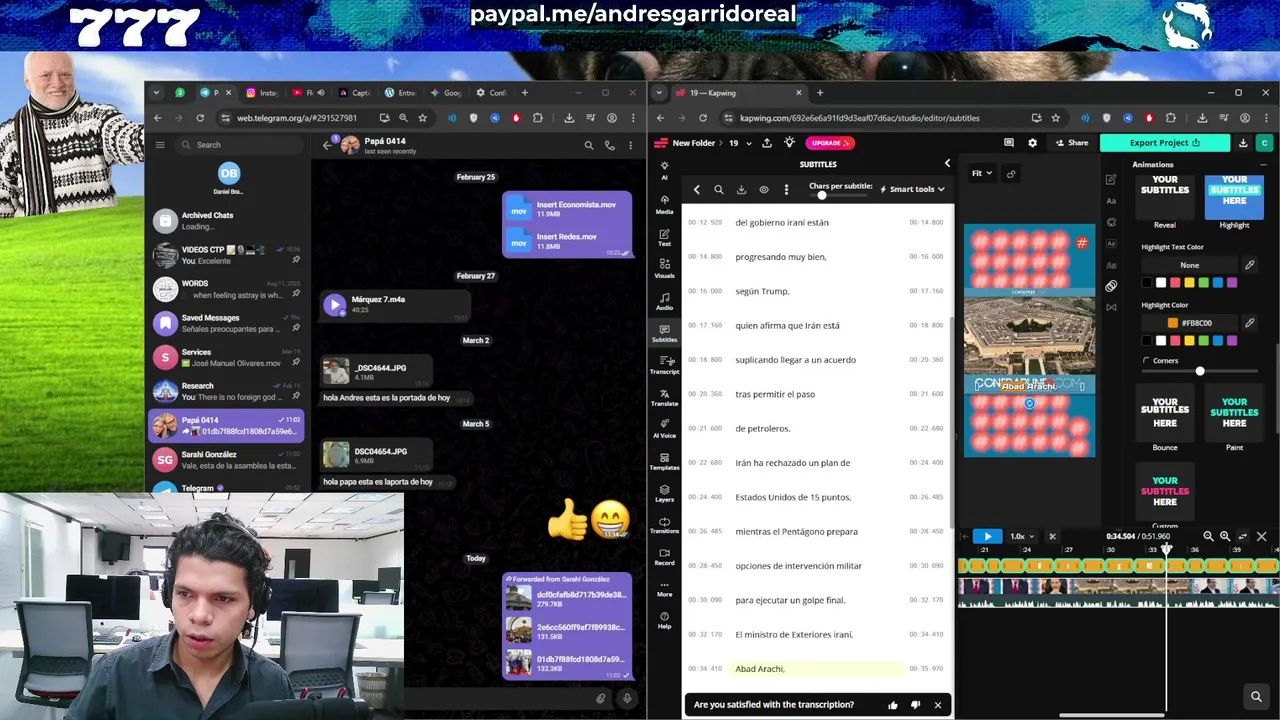This screenshot has width=1280, height=720.
Task: Open Kapwing project settings gear
Action: point(1032,143)
